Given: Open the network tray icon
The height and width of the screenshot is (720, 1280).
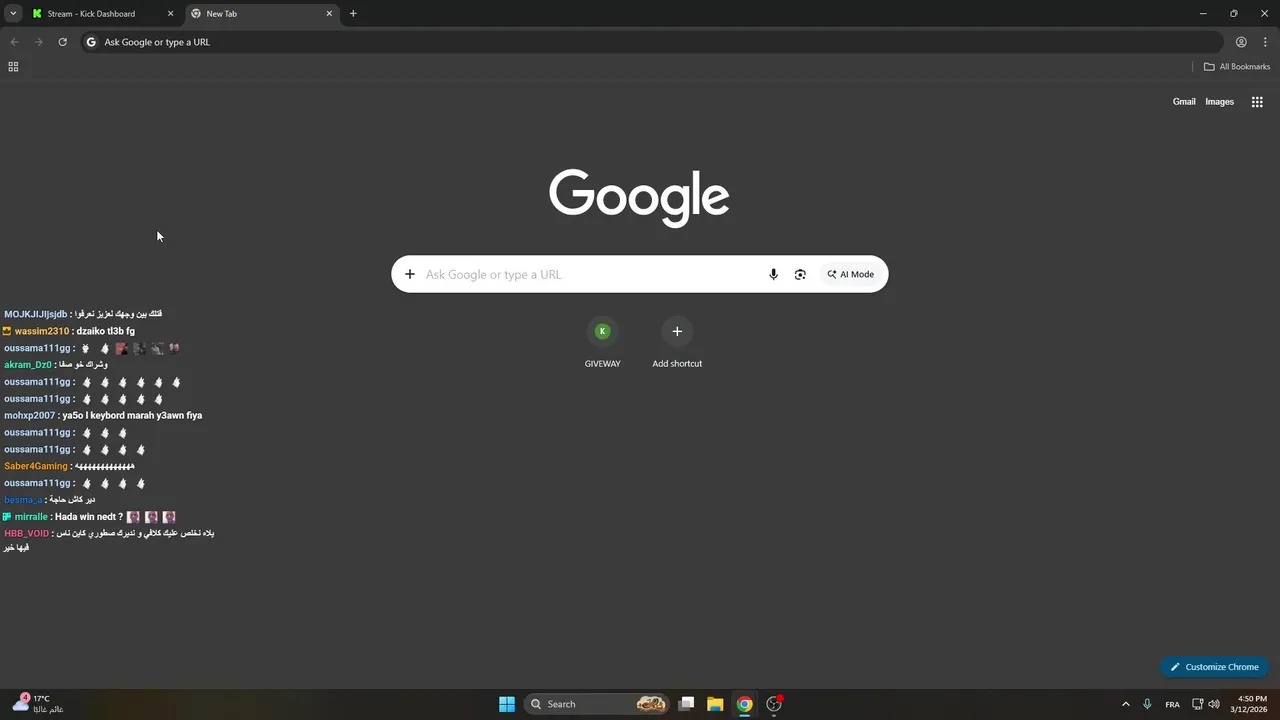Looking at the screenshot, I should (x=1198, y=704).
